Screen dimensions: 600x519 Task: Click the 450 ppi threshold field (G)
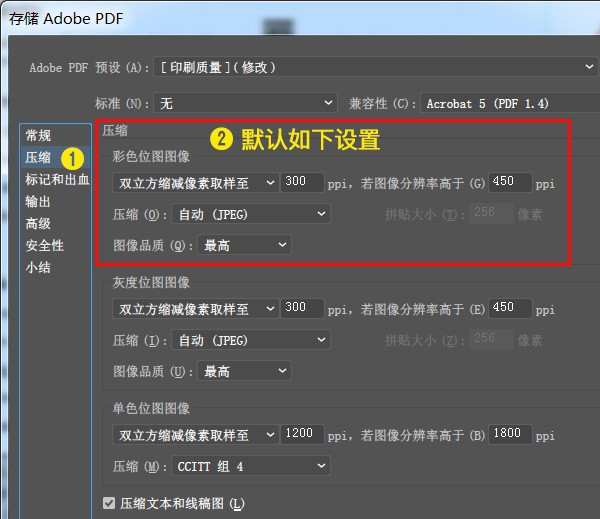pyautogui.click(x=510, y=182)
